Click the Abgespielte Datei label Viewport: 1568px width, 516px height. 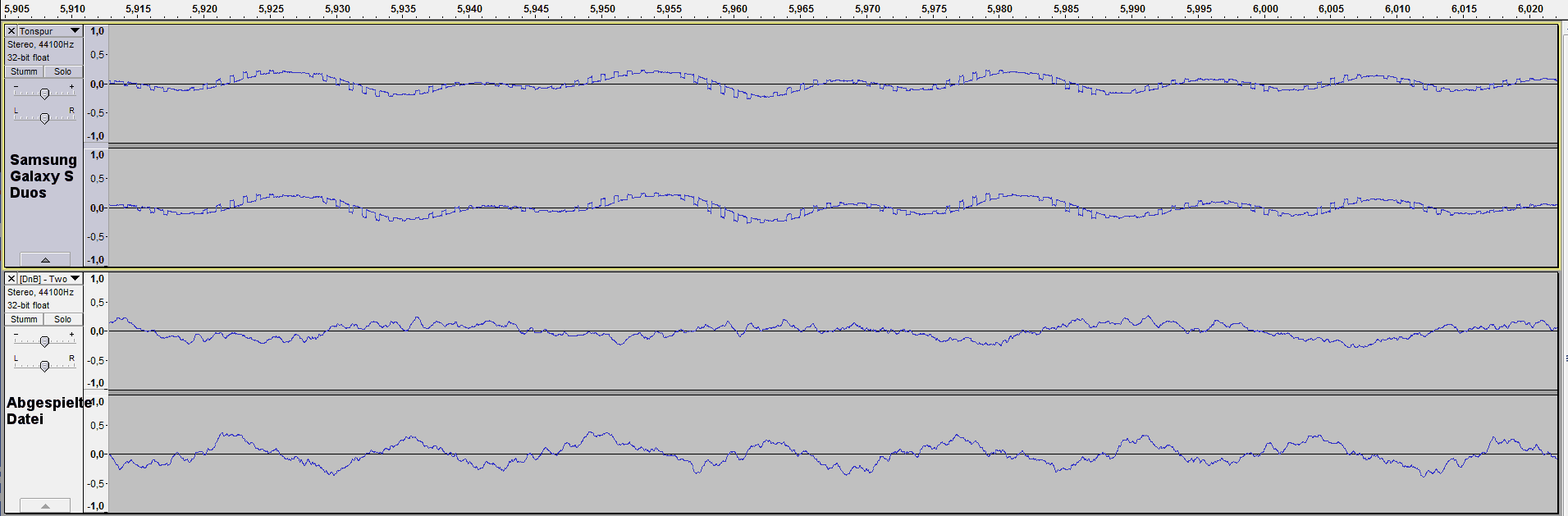click(x=48, y=411)
